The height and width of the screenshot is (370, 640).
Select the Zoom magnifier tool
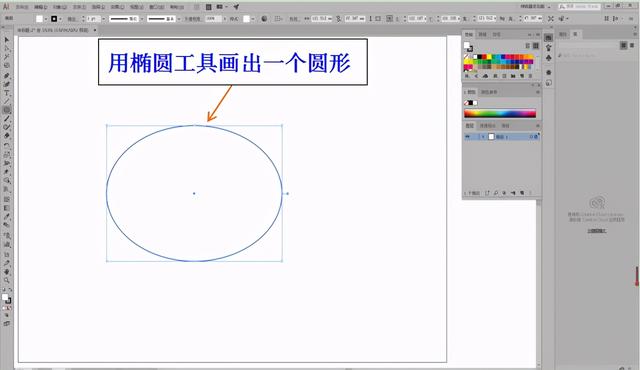[x=7, y=281]
